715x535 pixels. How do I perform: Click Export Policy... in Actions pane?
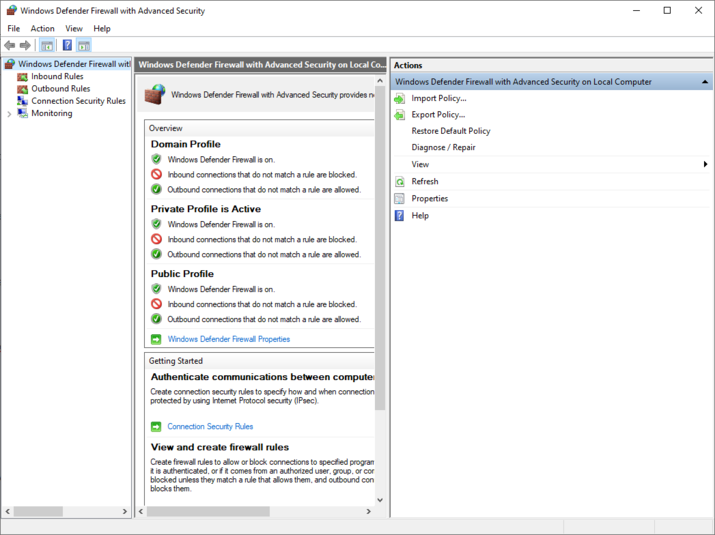coord(438,115)
